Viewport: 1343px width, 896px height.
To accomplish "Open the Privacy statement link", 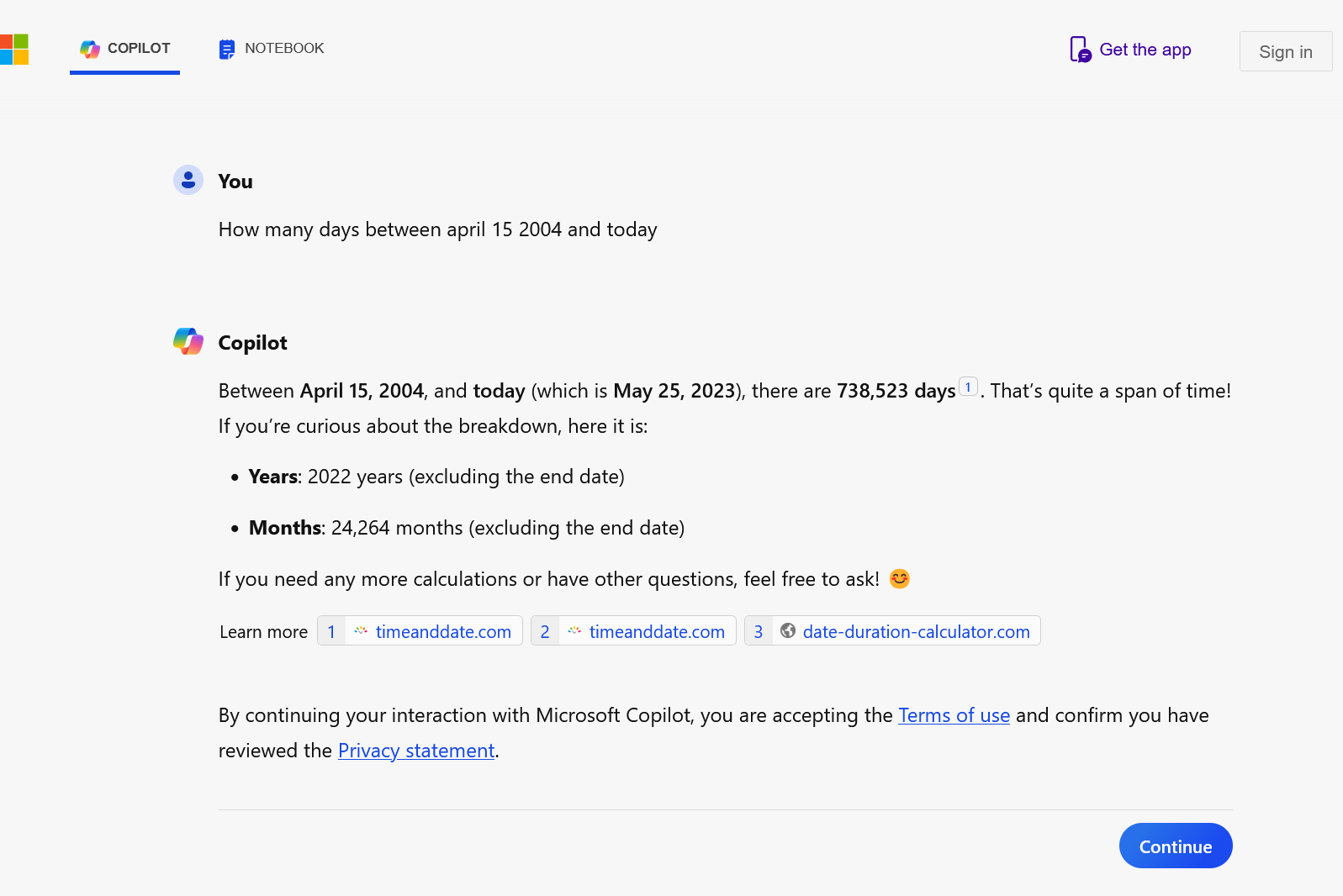I will pyautogui.click(x=416, y=751).
